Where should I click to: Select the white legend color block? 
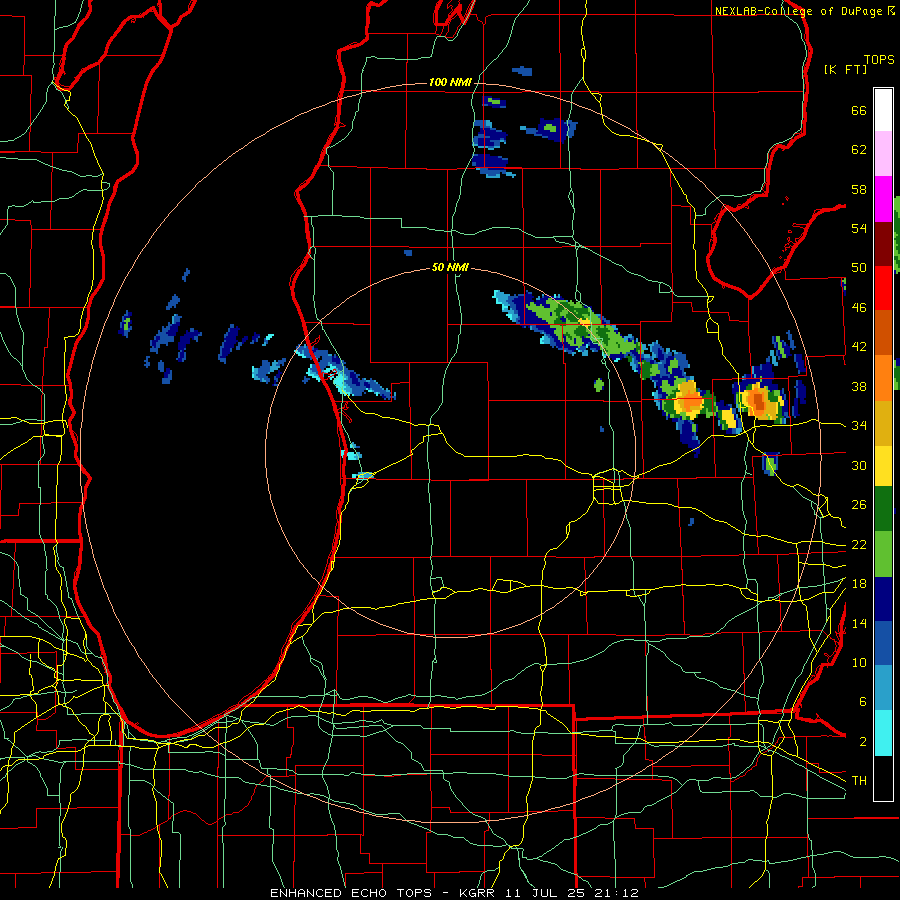coord(883,110)
